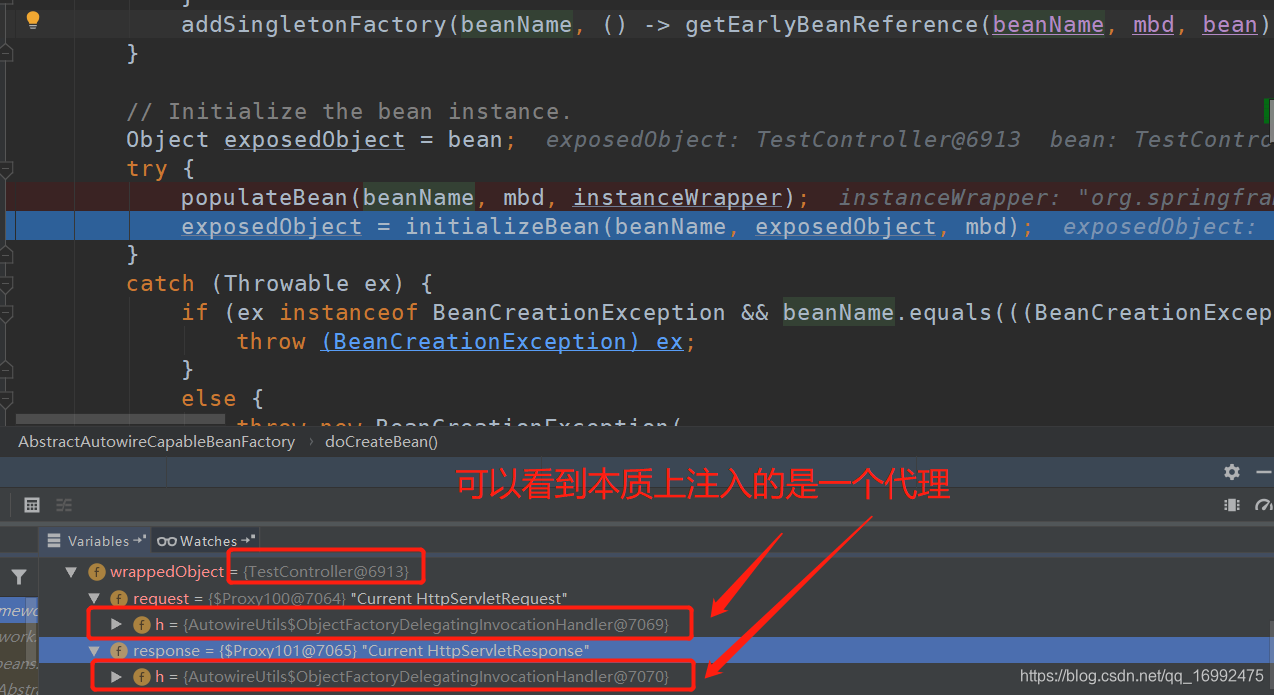Click the field icon beside response
This screenshot has width=1274, height=695.
tap(119, 650)
